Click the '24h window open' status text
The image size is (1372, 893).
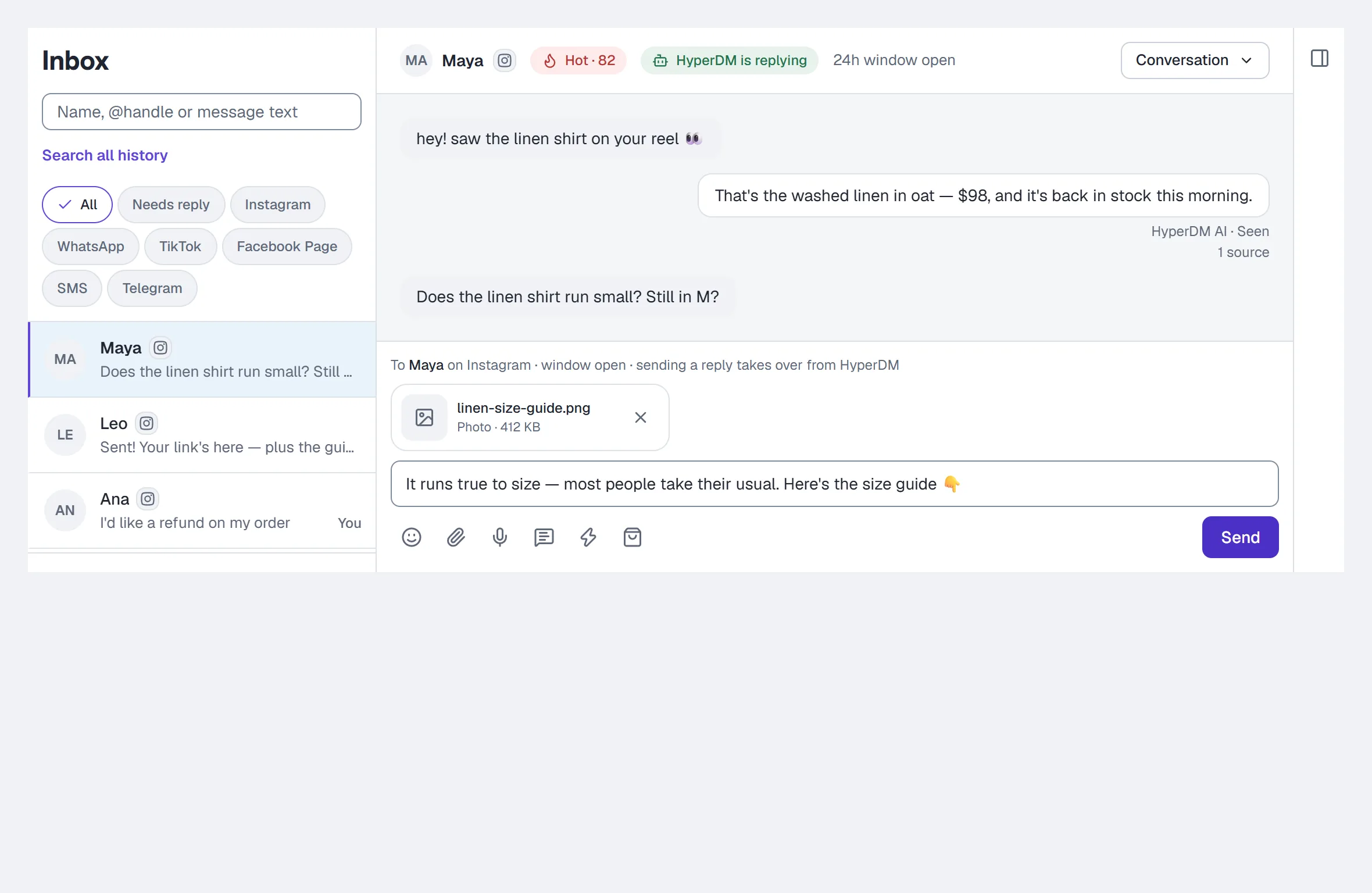coord(894,60)
